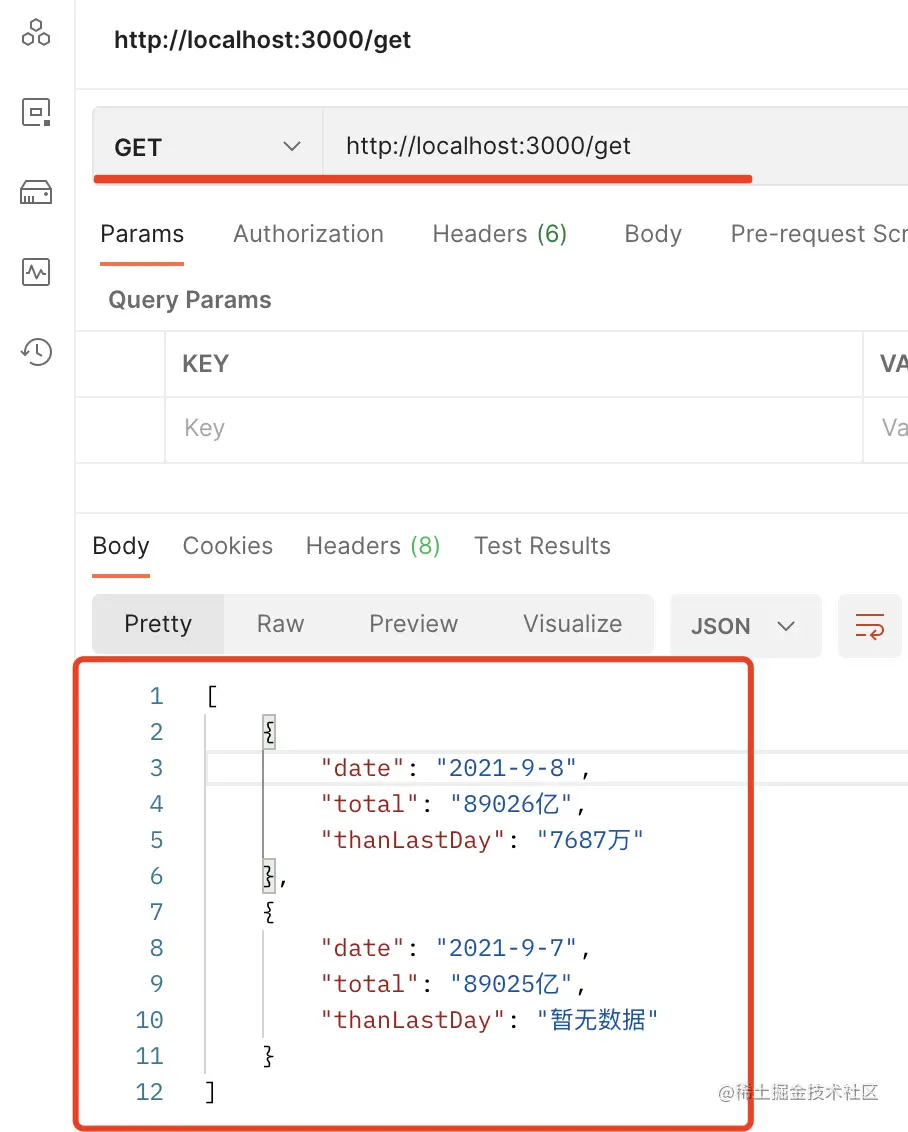Click the value "89026亿" on line 4
Screen dimensions: 908x1132
click(511, 804)
